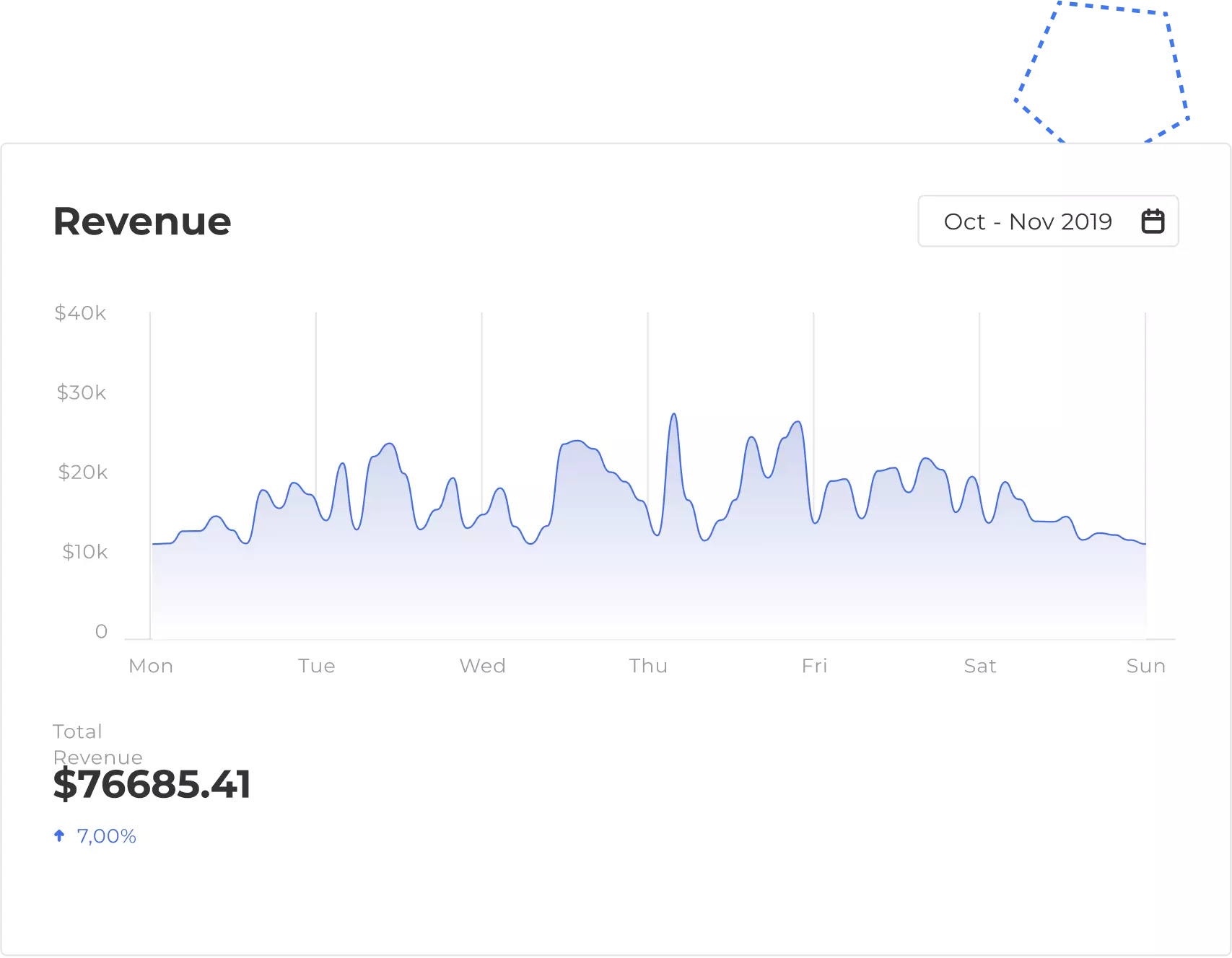Click the Revenue heading

tap(142, 221)
